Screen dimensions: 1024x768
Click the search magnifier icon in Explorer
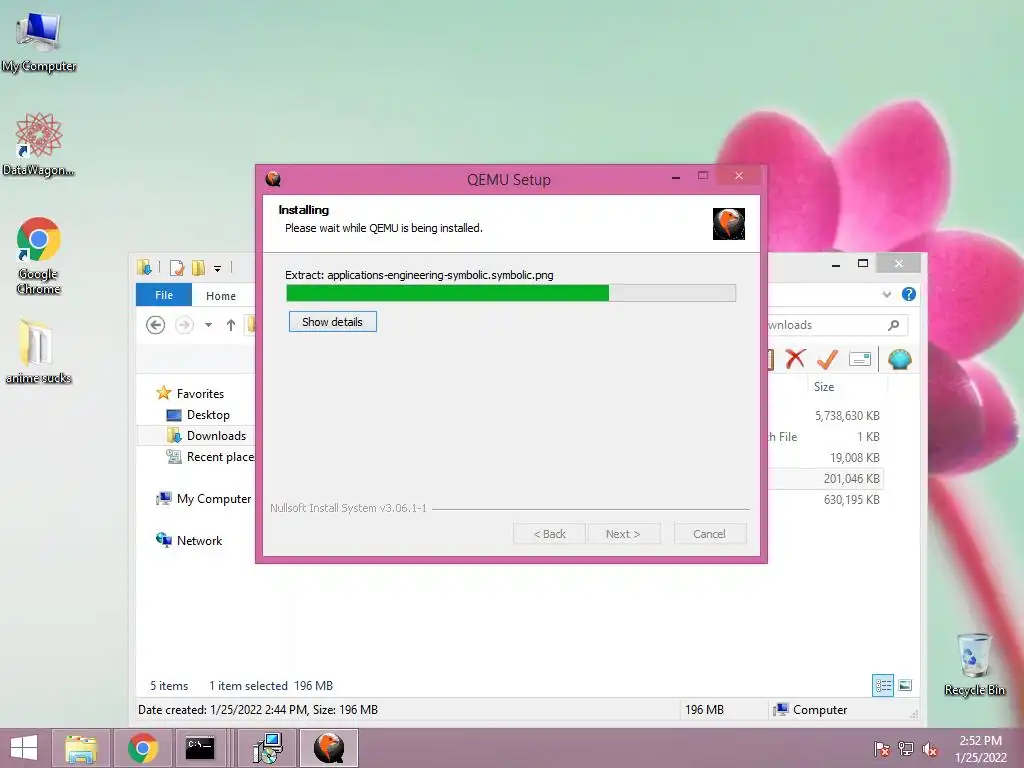coord(894,325)
